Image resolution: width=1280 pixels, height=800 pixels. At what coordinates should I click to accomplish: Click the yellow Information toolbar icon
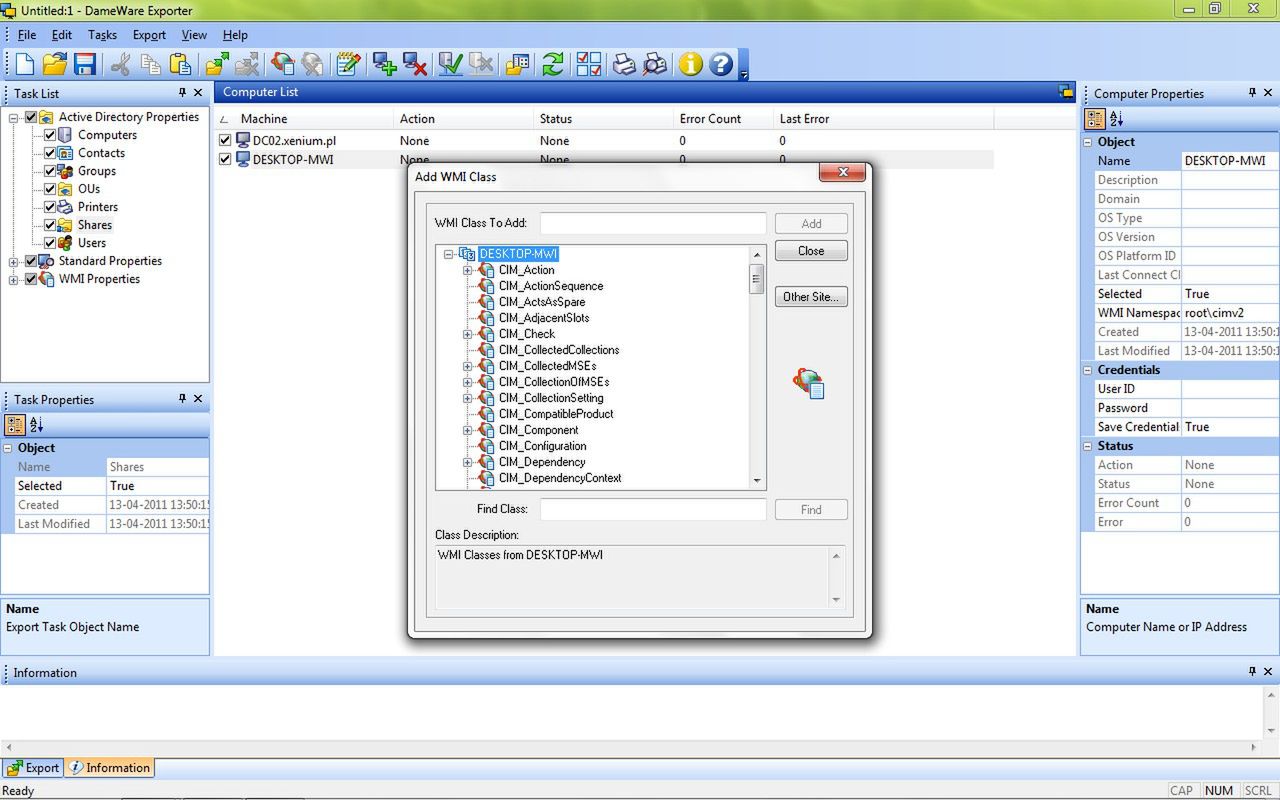click(x=691, y=65)
